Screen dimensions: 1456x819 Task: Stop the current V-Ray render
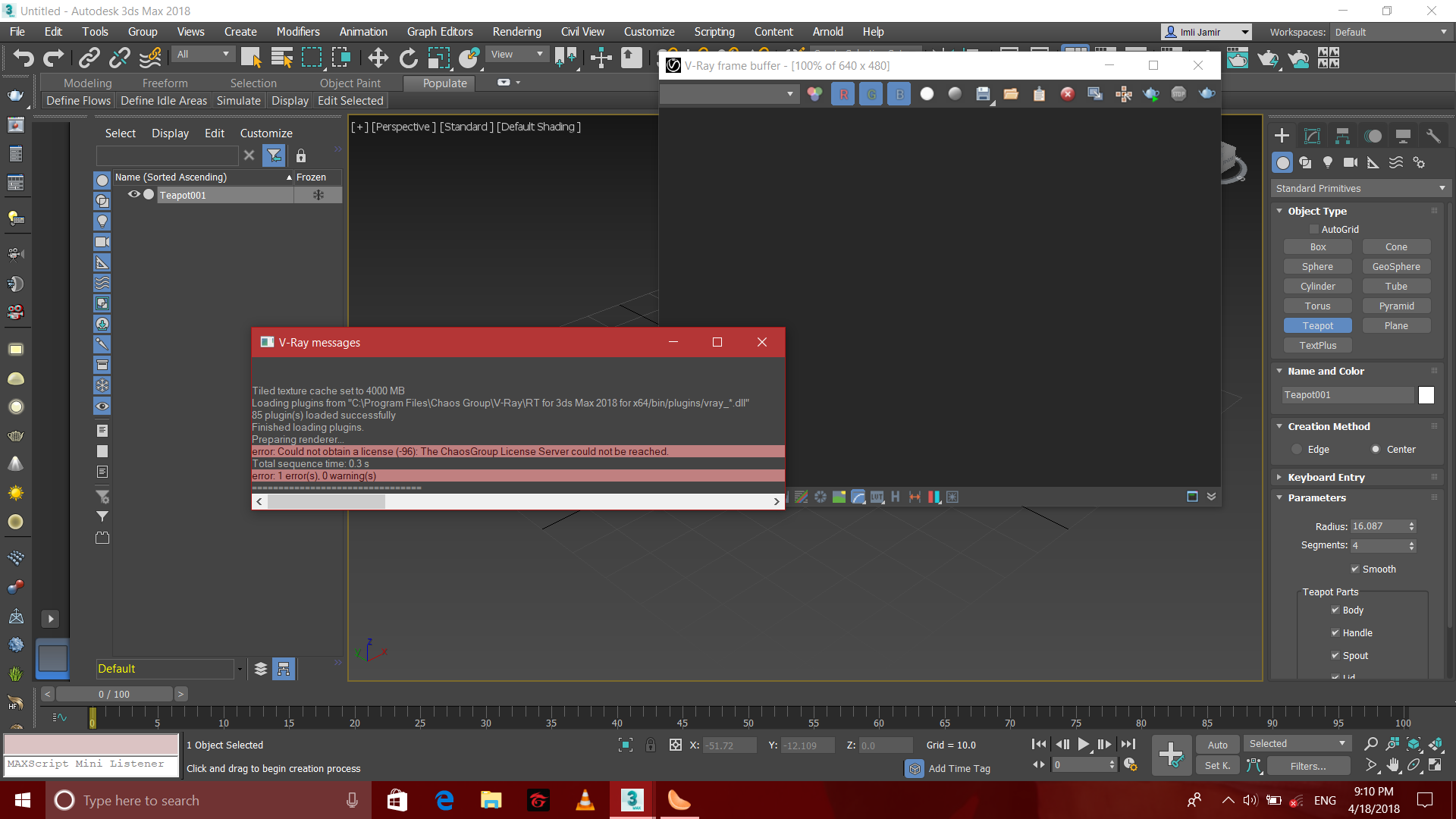[x=1179, y=93]
